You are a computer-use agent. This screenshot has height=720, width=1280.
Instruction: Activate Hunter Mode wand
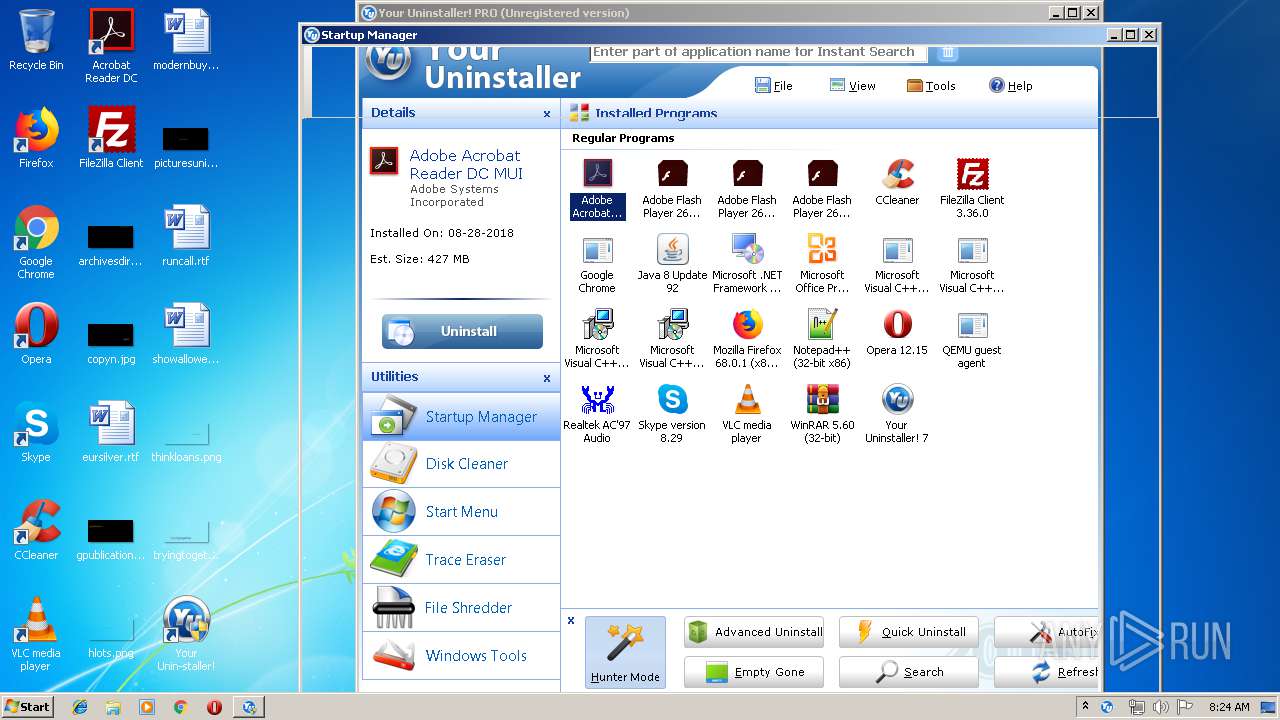click(x=625, y=652)
